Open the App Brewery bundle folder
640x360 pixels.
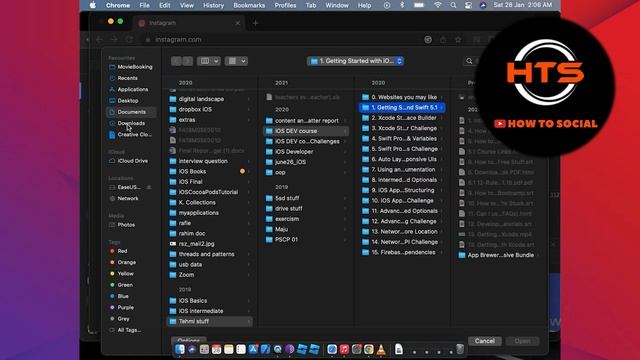tap(499, 255)
